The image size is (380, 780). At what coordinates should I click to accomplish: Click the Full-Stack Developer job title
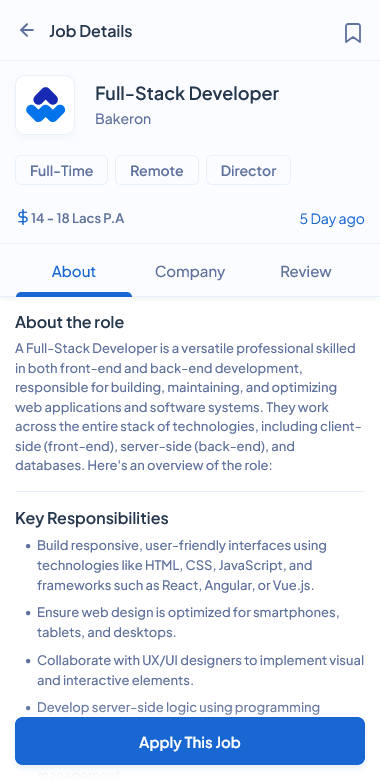pos(187,94)
